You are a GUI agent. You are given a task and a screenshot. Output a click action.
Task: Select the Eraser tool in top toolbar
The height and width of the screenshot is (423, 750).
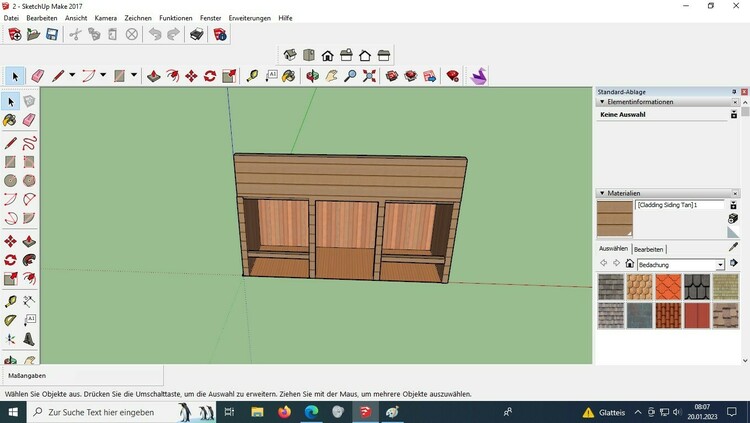click(38, 76)
